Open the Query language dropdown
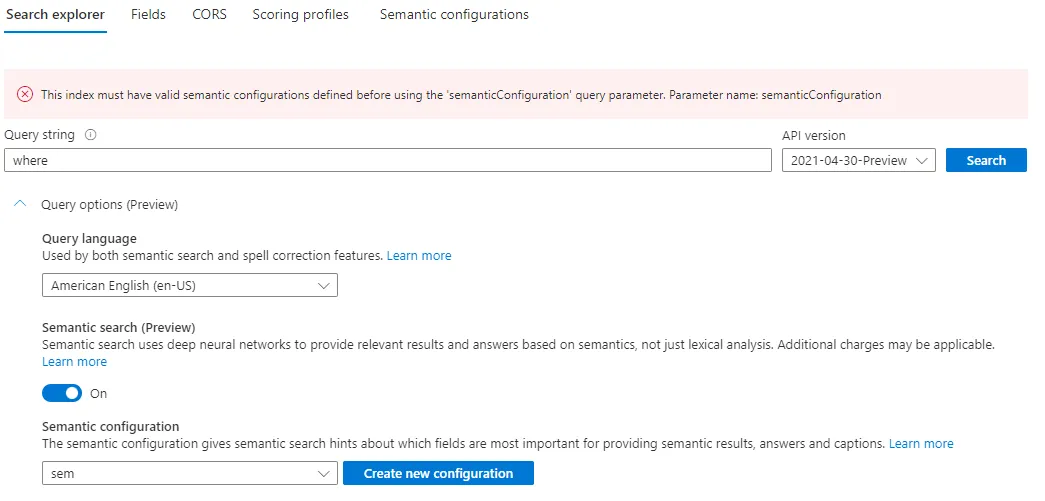The height and width of the screenshot is (501, 1045). point(190,285)
